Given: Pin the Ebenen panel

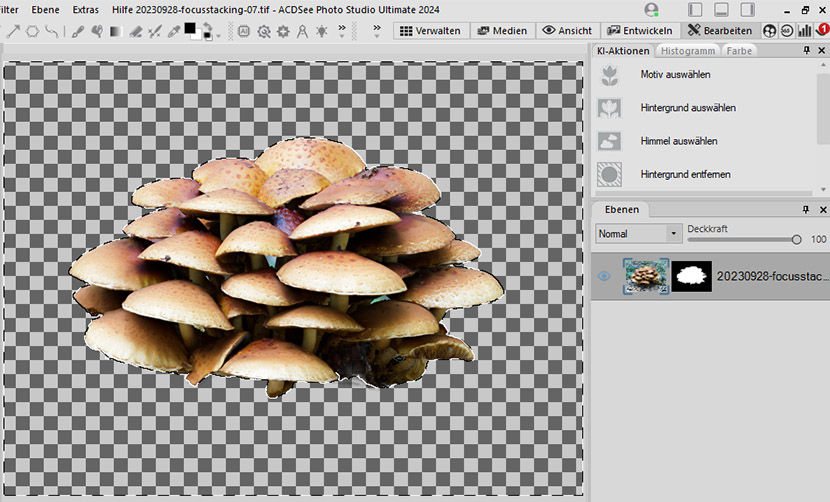Looking at the screenshot, I should (x=806, y=210).
